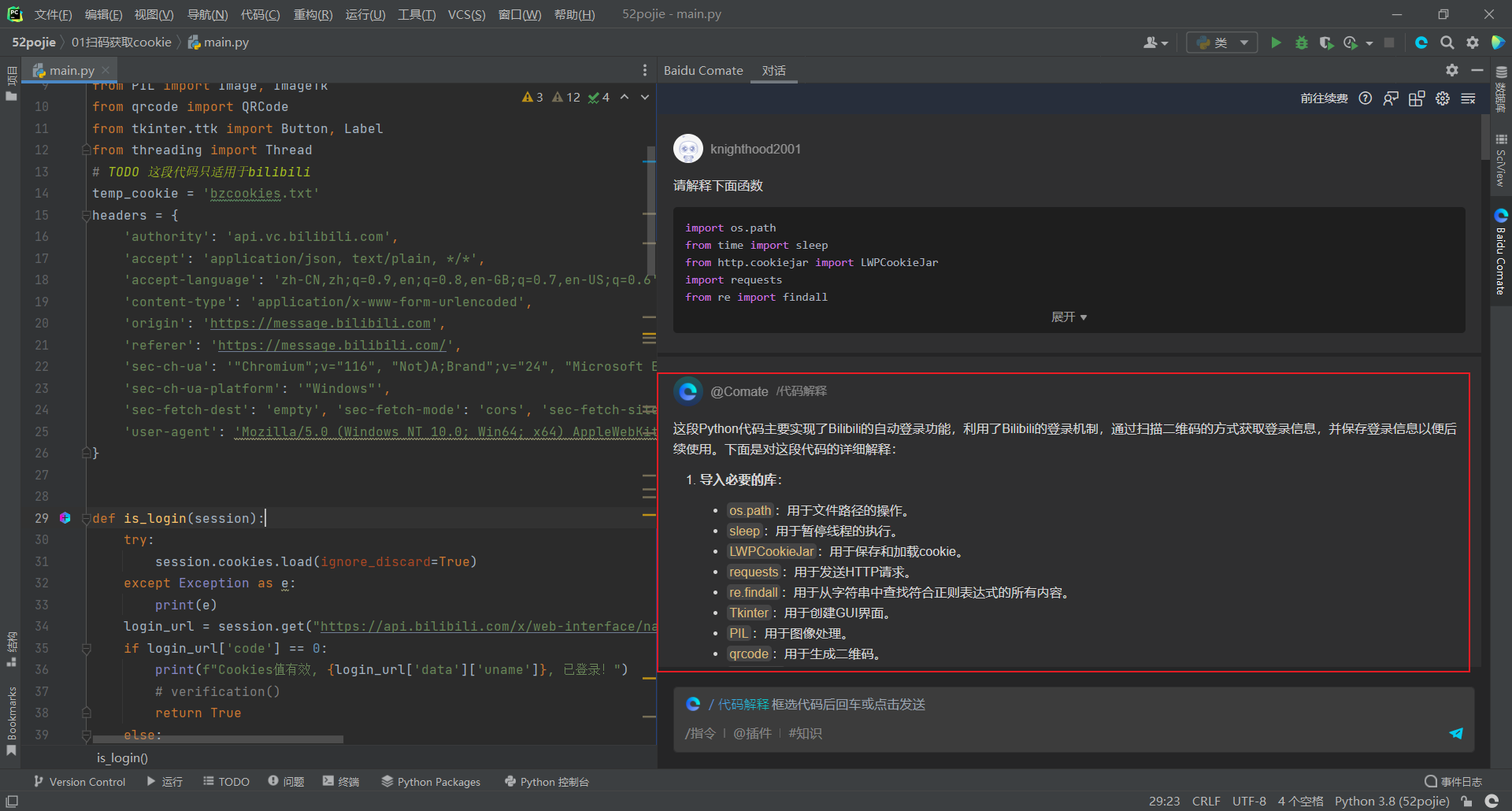Open Comate panel gear options
The height and width of the screenshot is (811, 1512).
coord(1452,70)
